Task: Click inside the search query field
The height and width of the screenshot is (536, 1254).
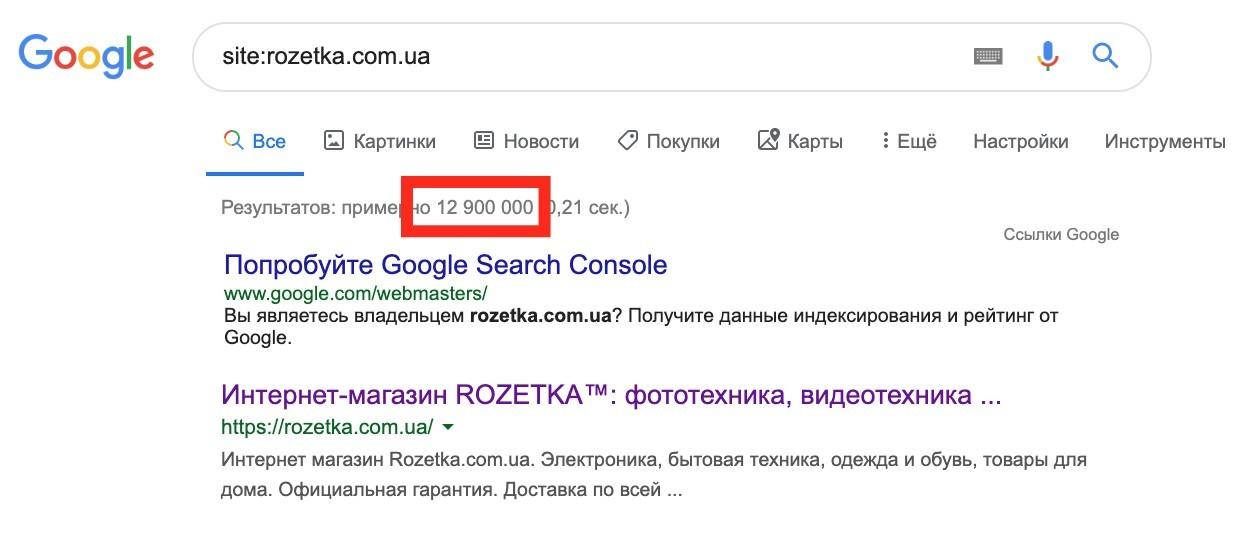Action: tap(580, 56)
